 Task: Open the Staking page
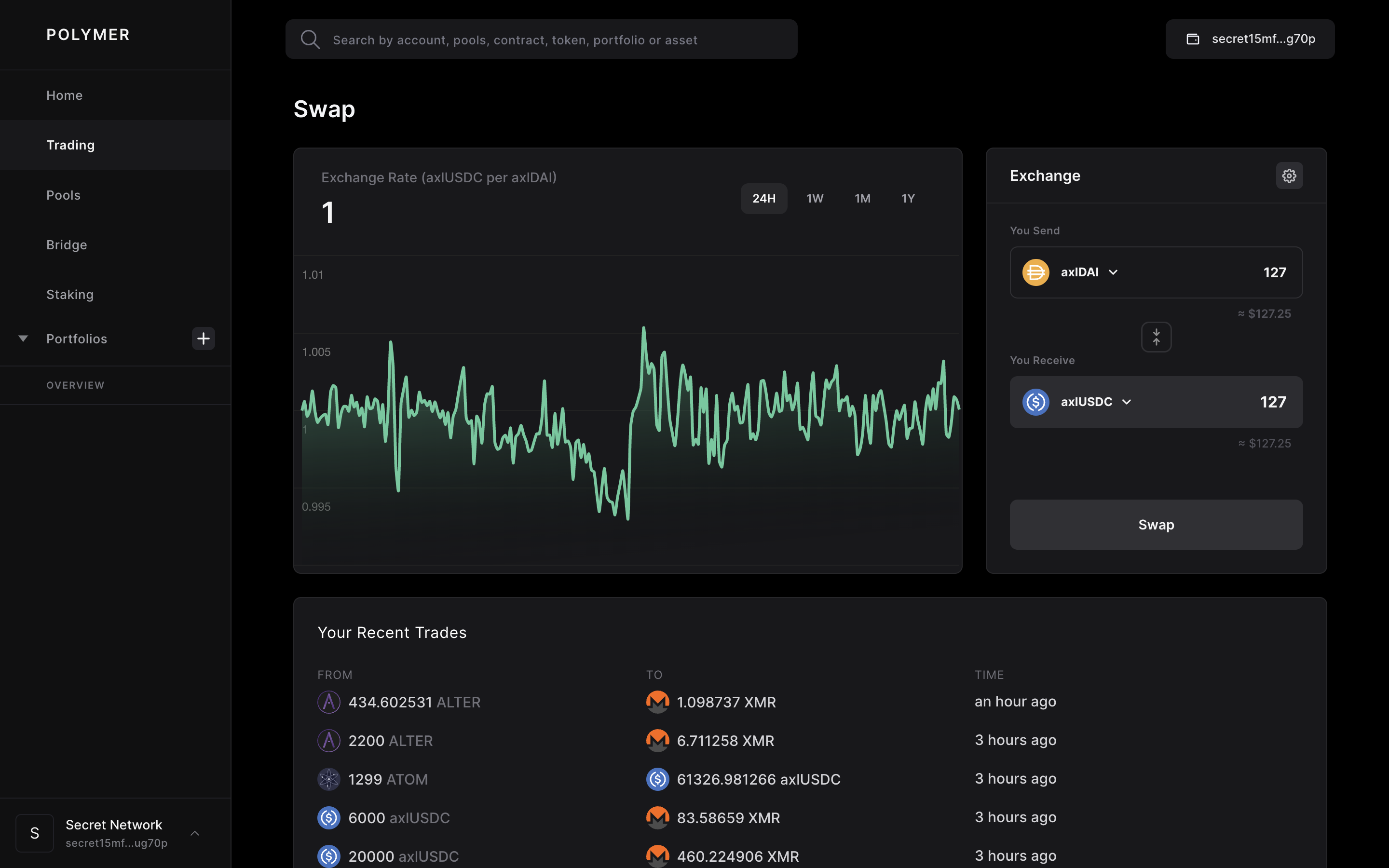coord(69,294)
